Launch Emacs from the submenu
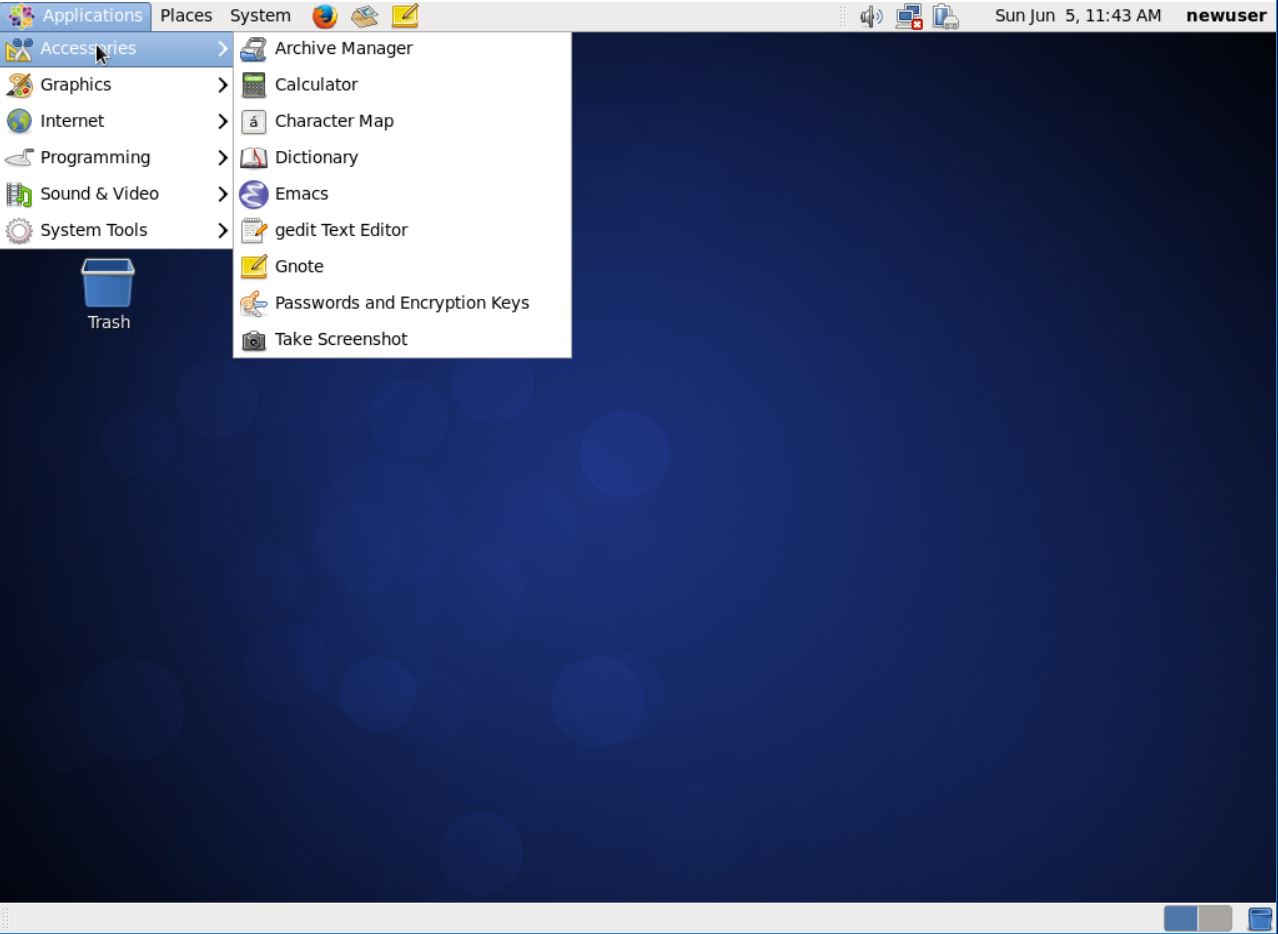Viewport: 1278px width, 934px height. [402, 194]
